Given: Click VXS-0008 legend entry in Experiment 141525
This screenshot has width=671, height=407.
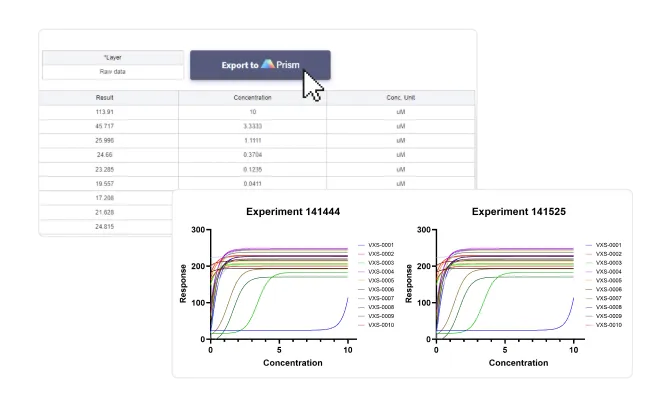Looking at the screenshot, I should point(604,307).
